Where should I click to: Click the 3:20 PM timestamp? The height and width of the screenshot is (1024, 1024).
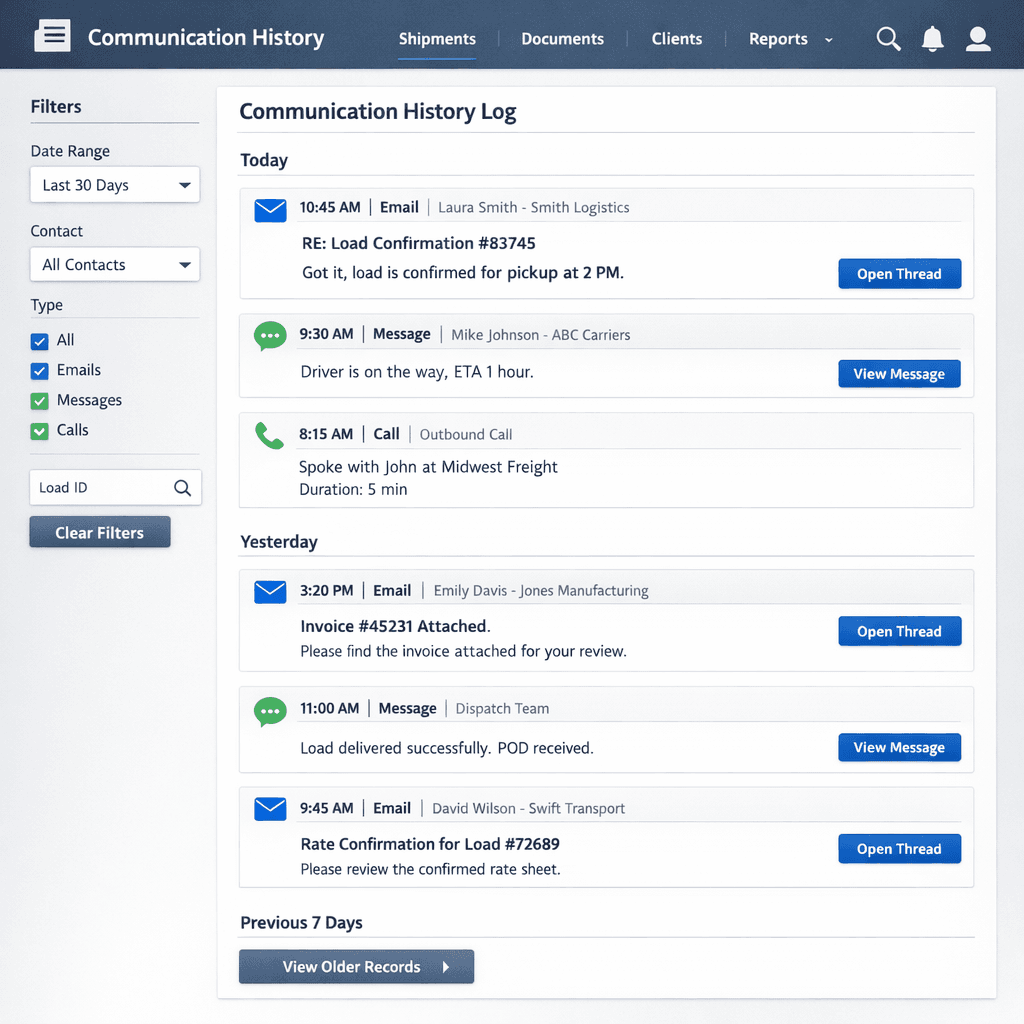[x=327, y=591]
